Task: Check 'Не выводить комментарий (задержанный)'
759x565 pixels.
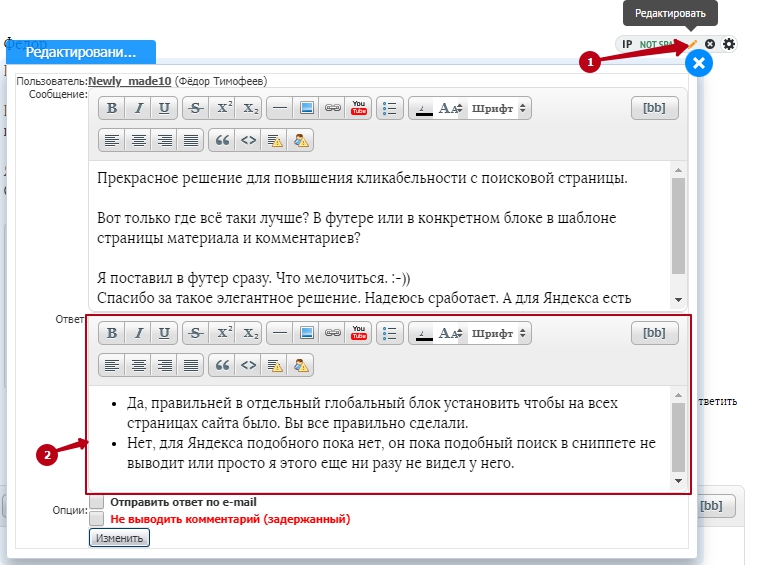Action: 97,519
